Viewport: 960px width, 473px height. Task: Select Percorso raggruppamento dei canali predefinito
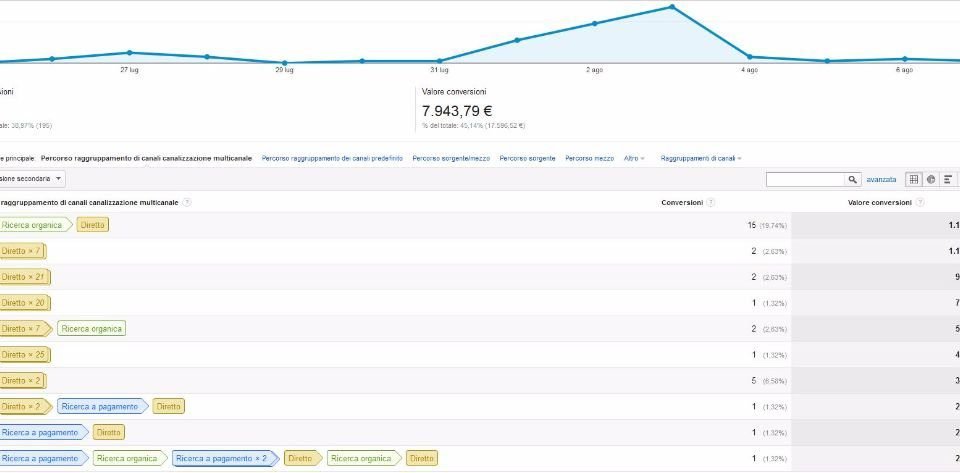332,158
